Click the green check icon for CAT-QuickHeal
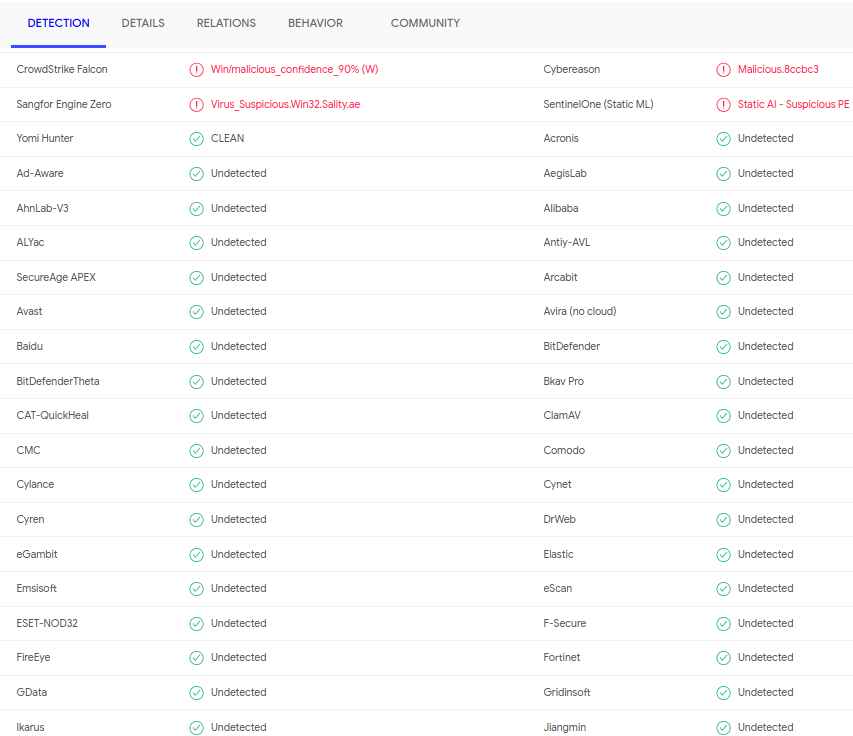853x736 pixels. [196, 416]
